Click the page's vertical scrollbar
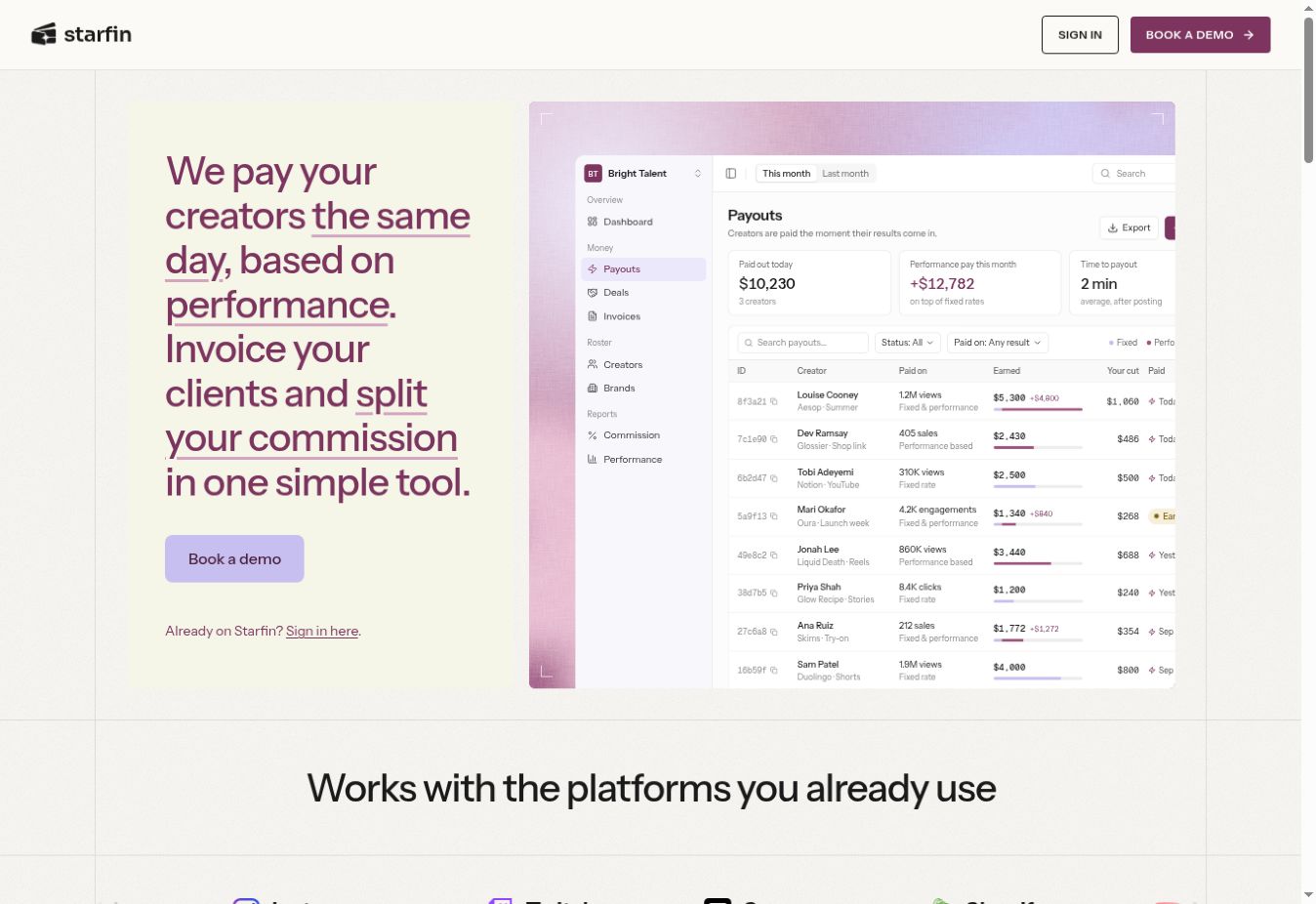This screenshot has width=1316, height=904. [x=1308, y=90]
